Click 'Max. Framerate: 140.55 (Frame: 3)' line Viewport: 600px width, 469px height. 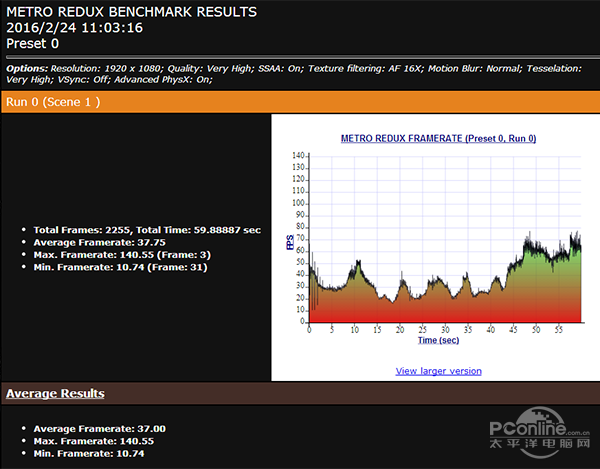[122, 255]
